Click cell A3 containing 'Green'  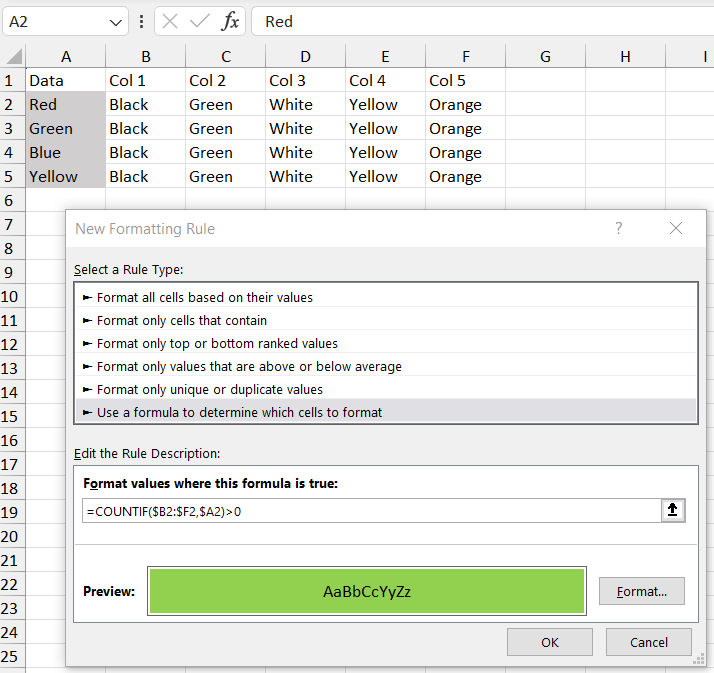point(66,128)
